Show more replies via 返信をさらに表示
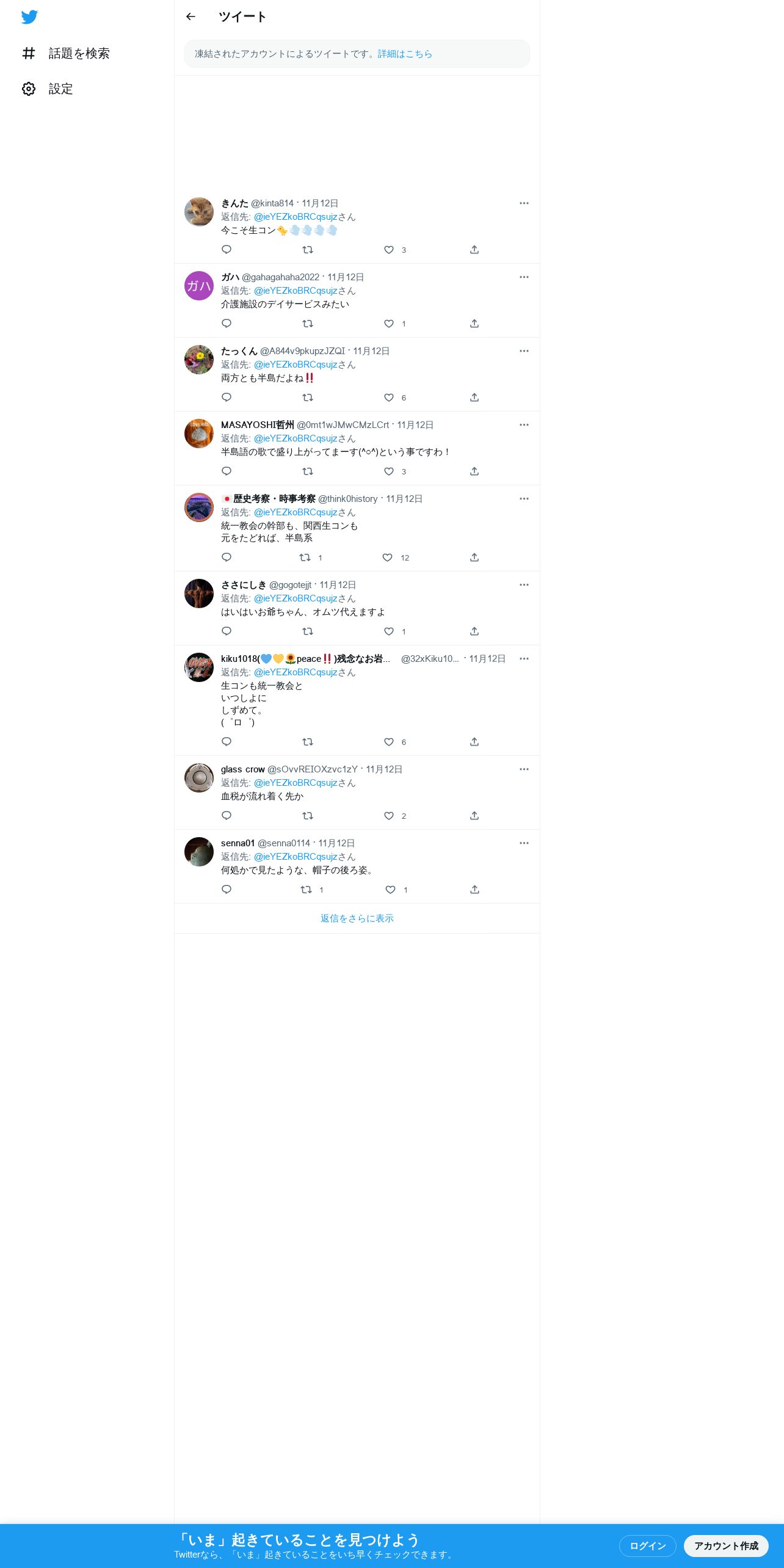Image resolution: width=784 pixels, height=1568 pixels. coord(357,918)
